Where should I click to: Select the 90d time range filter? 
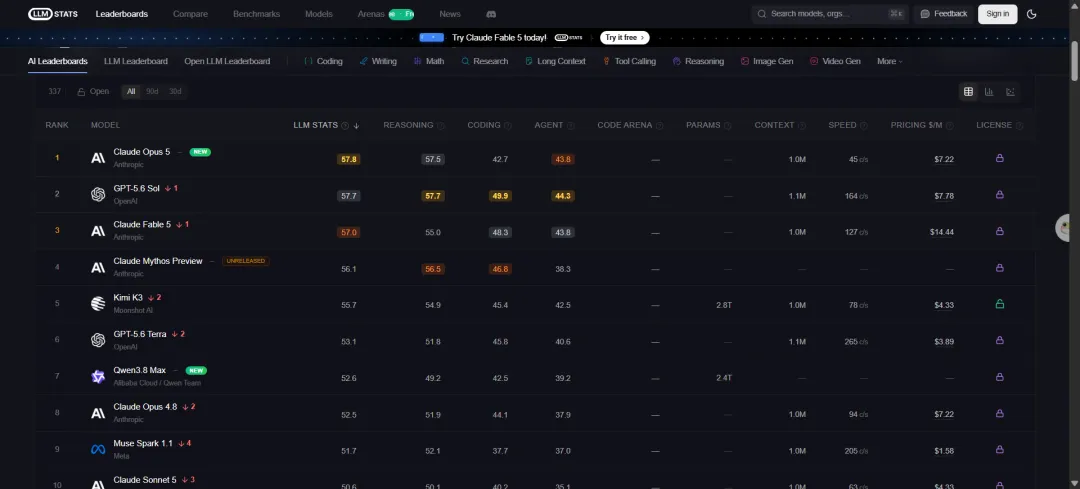[x=152, y=92]
